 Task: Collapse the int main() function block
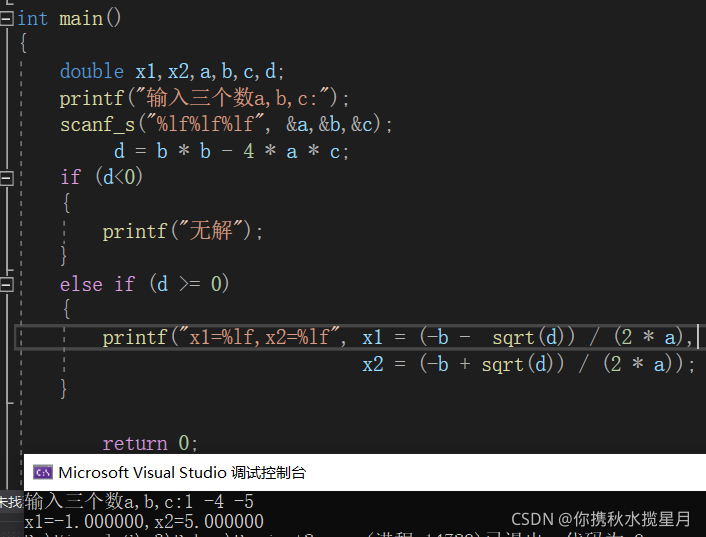click(6, 19)
